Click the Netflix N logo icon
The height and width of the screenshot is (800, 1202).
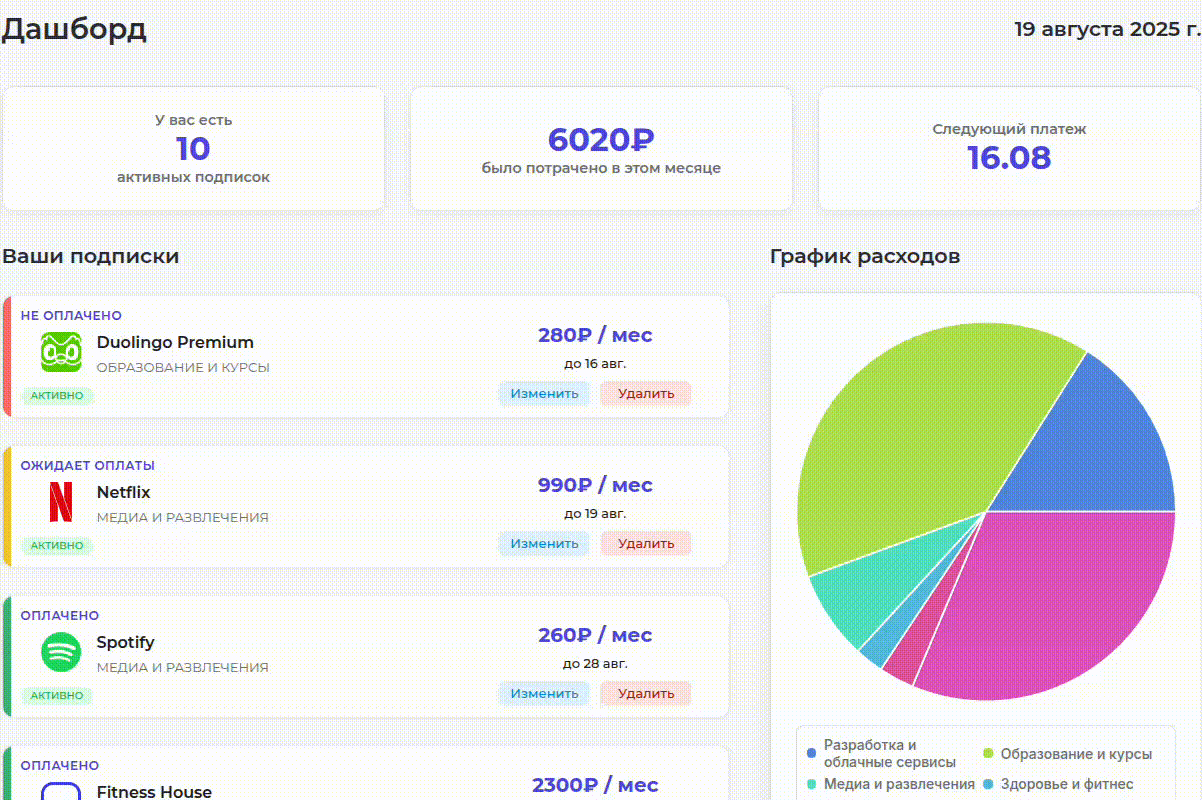(x=61, y=502)
